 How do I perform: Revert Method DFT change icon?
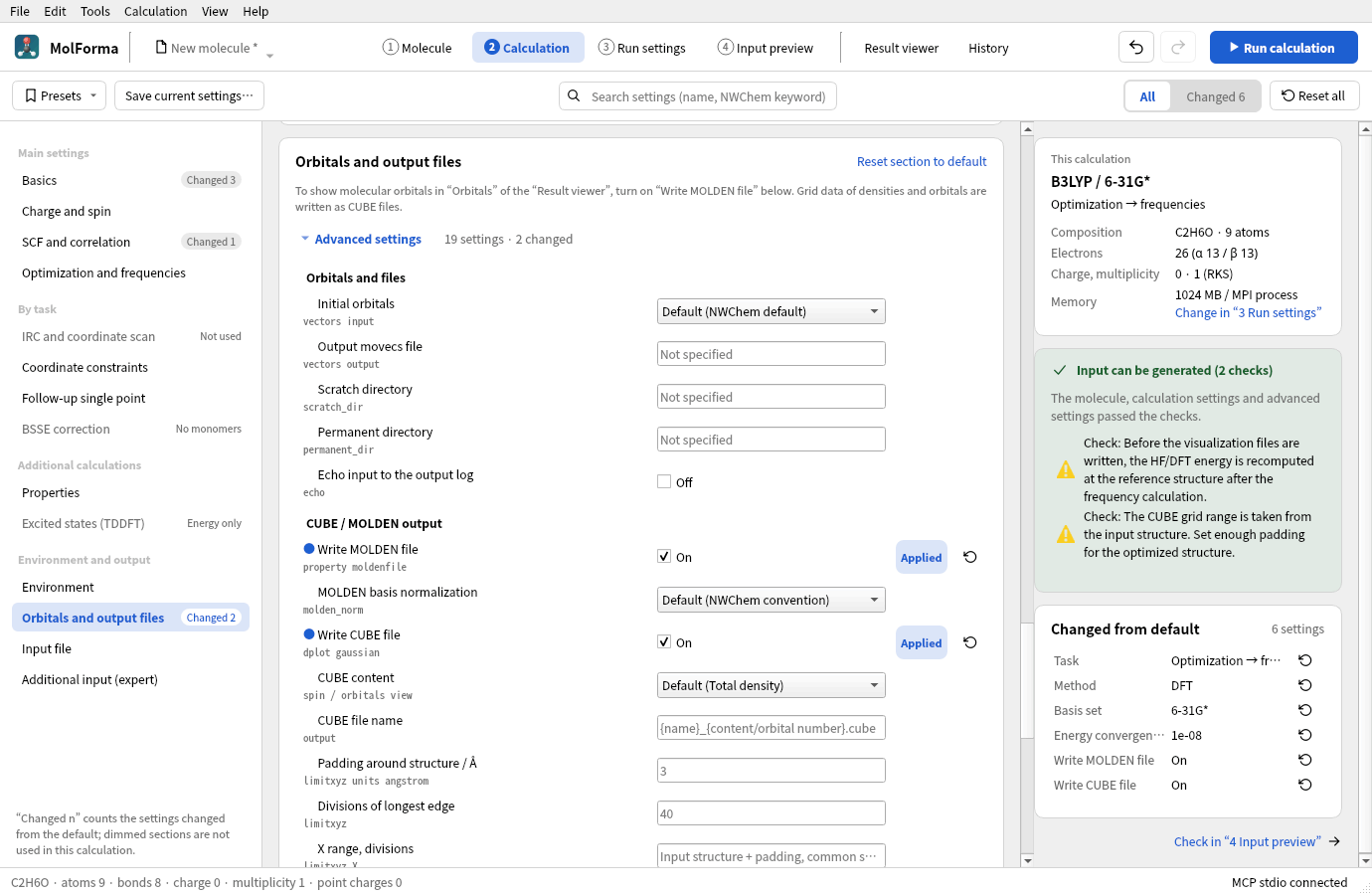click(1305, 685)
